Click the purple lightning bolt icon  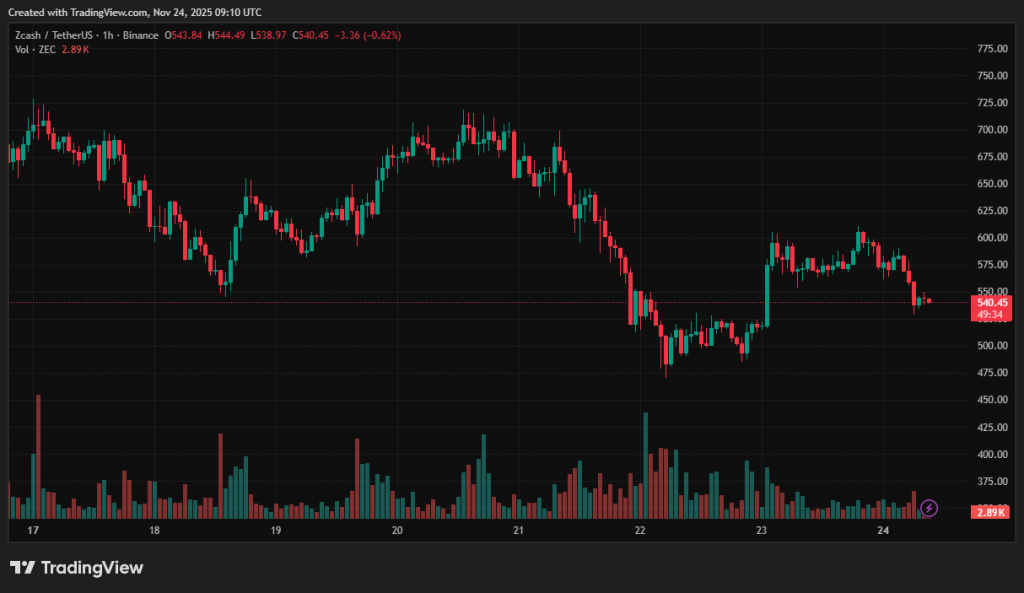pos(929,508)
